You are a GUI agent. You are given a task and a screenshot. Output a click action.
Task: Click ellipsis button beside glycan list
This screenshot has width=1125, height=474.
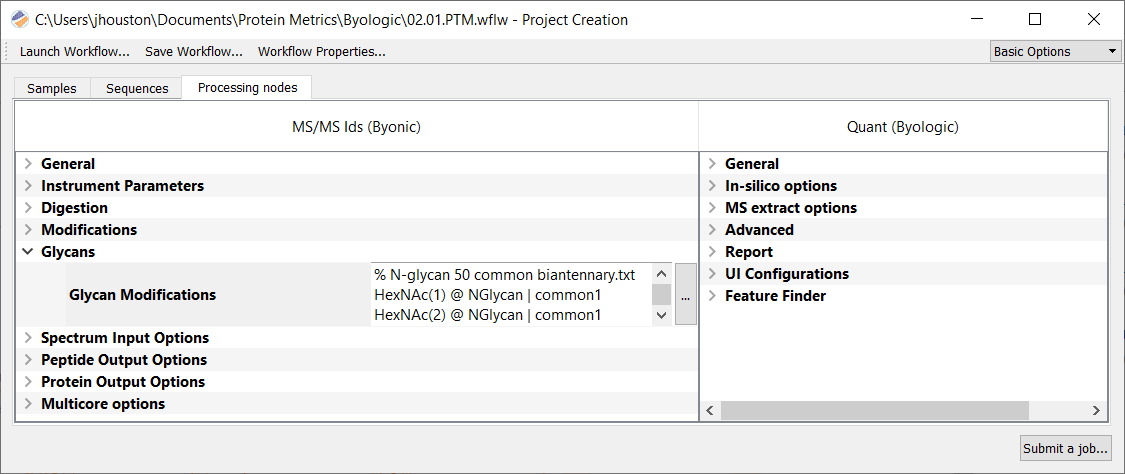point(686,294)
